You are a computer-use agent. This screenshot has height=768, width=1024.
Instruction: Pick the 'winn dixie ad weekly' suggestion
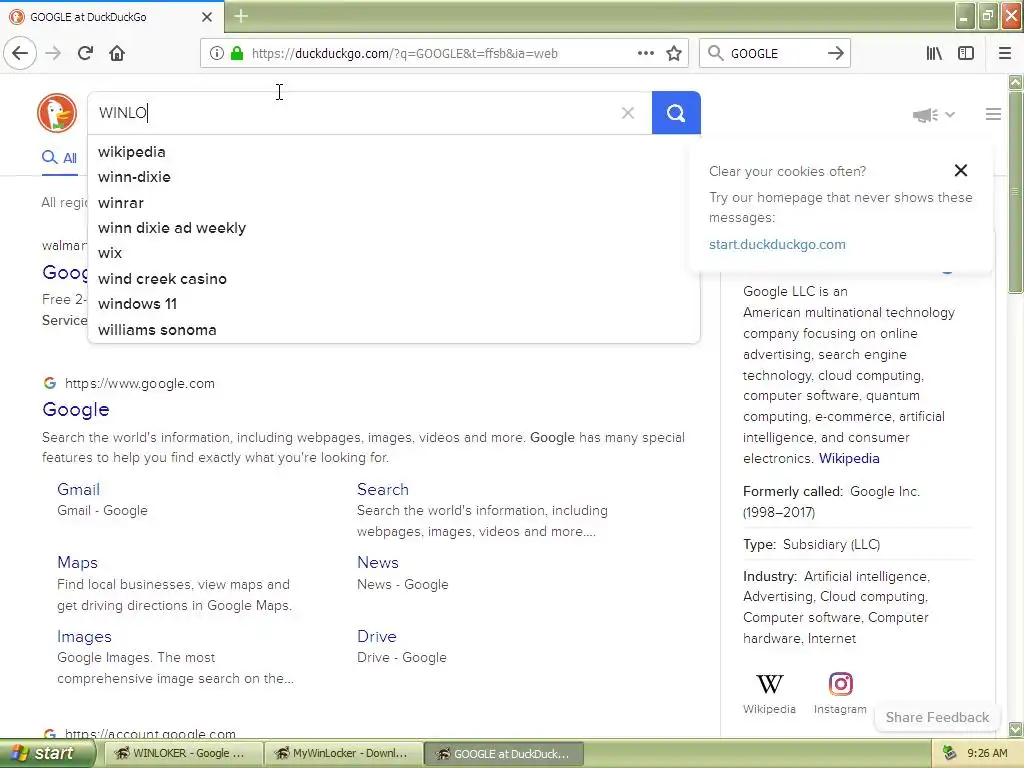click(394, 228)
